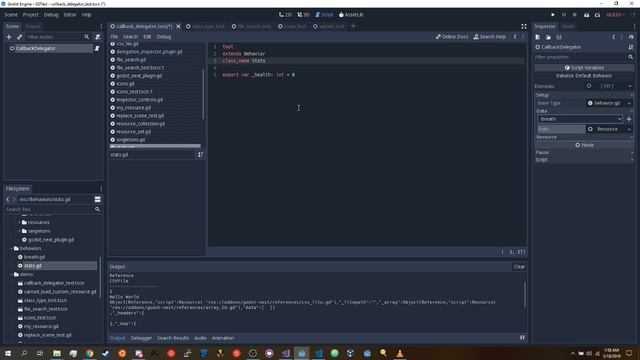Pause the running scene
The height and width of the screenshot is (360, 640).
pyautogui.click(x=564, y=15)
